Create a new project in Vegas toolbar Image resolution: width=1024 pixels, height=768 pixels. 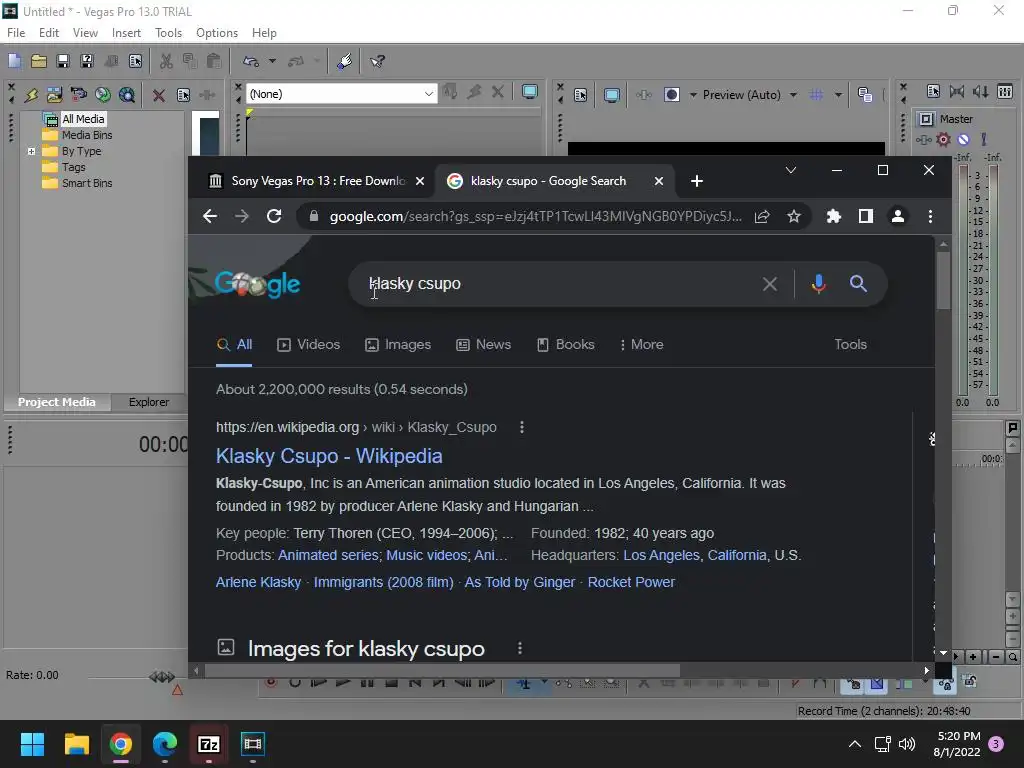click(x=14, y=61)
